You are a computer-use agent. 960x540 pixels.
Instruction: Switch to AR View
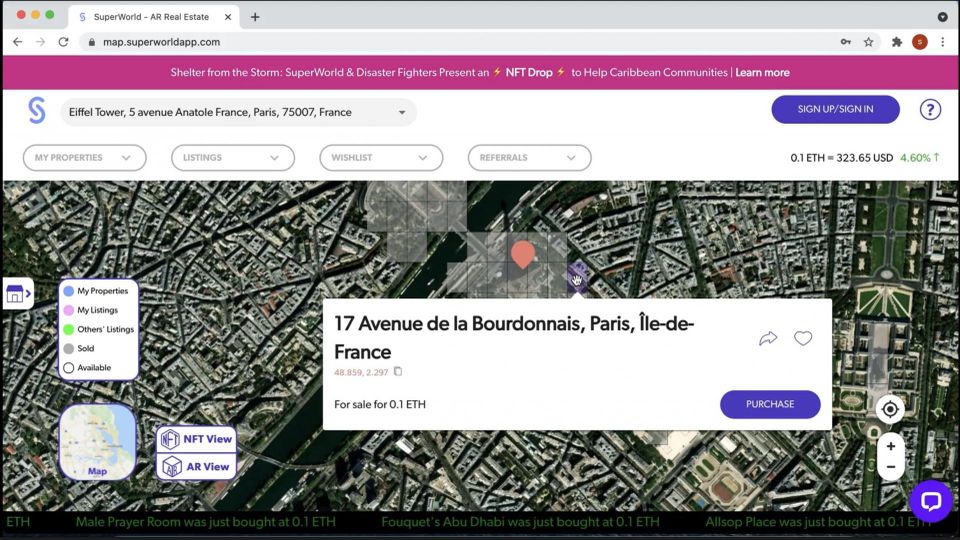point(197,467)
